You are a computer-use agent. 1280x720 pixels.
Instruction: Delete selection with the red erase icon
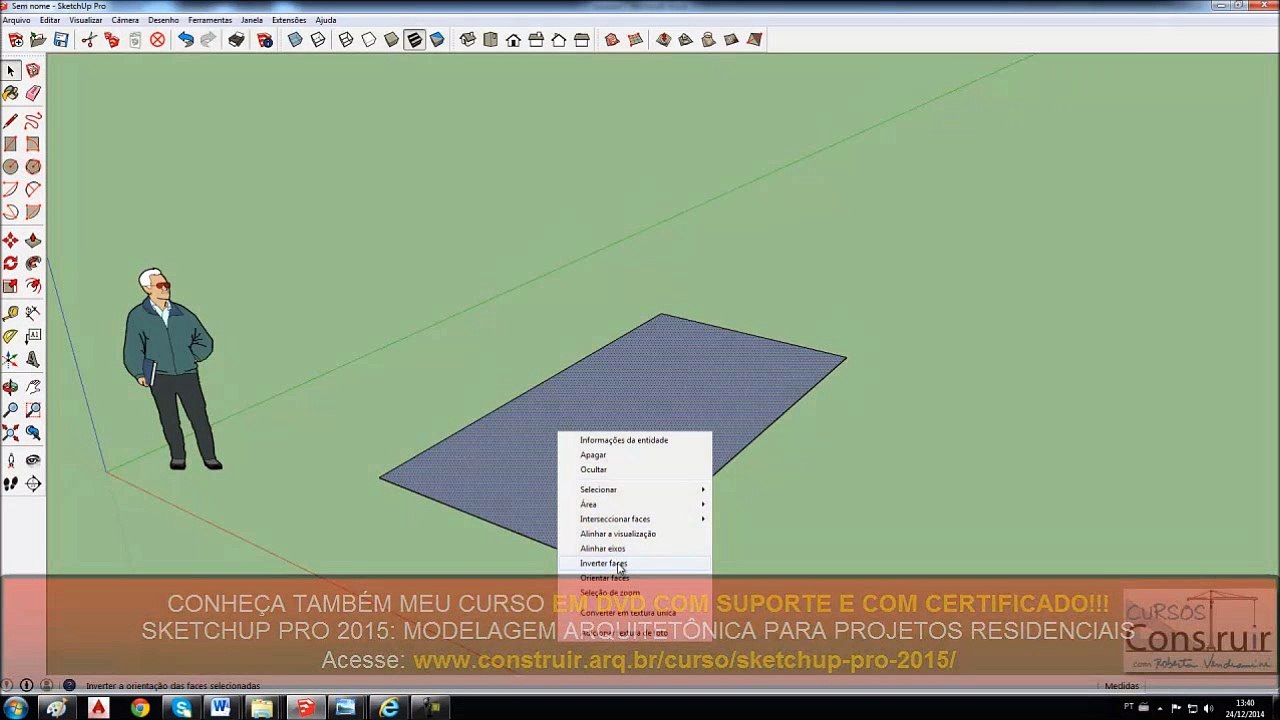[157, 40]
